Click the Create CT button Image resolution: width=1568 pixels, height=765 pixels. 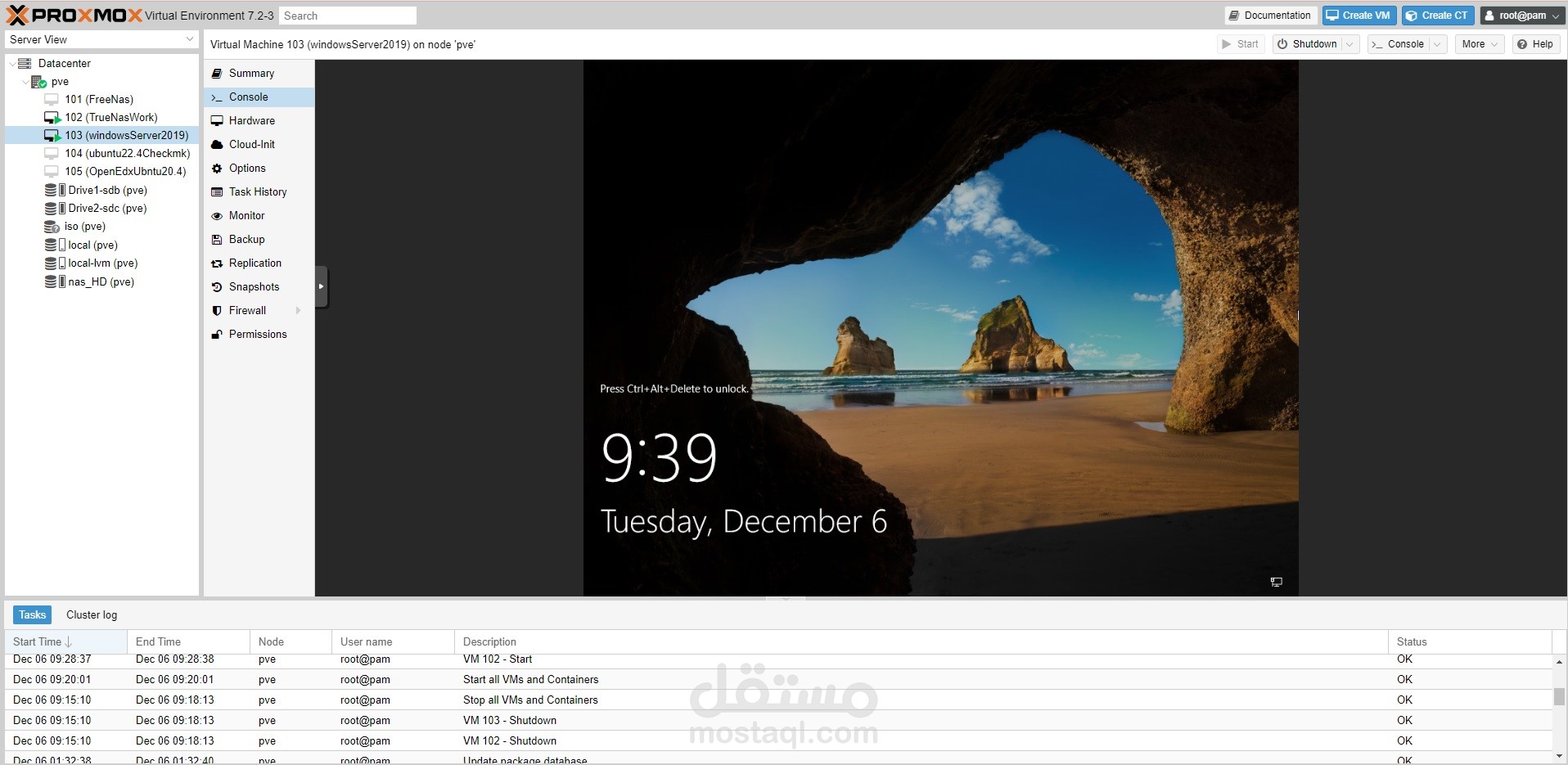(x=1438, y=16)
